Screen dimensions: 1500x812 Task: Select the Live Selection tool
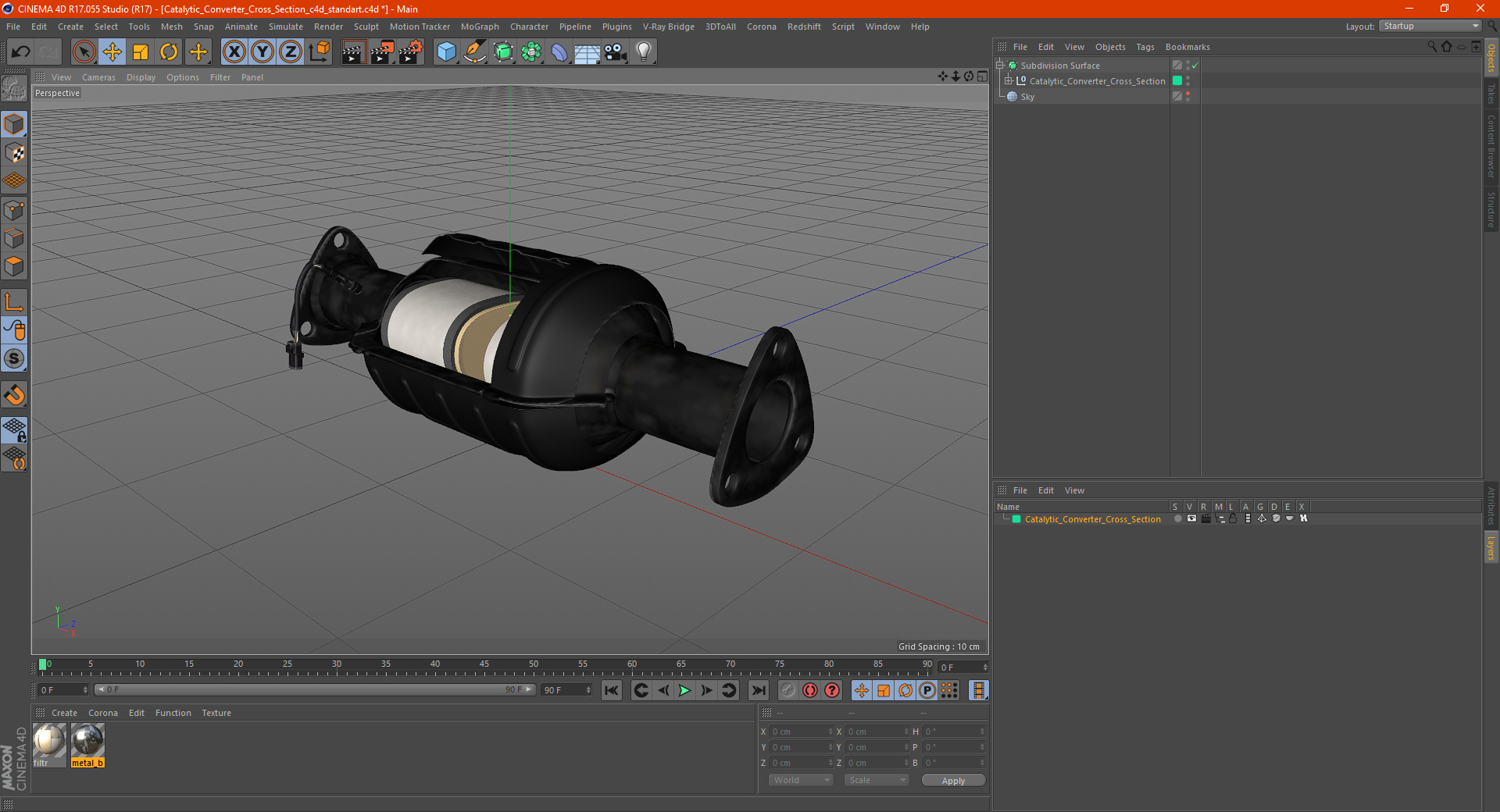(84, 52)
